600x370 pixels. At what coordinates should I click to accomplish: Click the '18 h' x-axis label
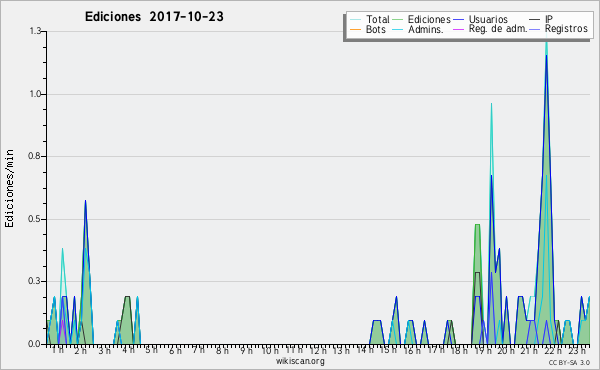click(459, 350)
